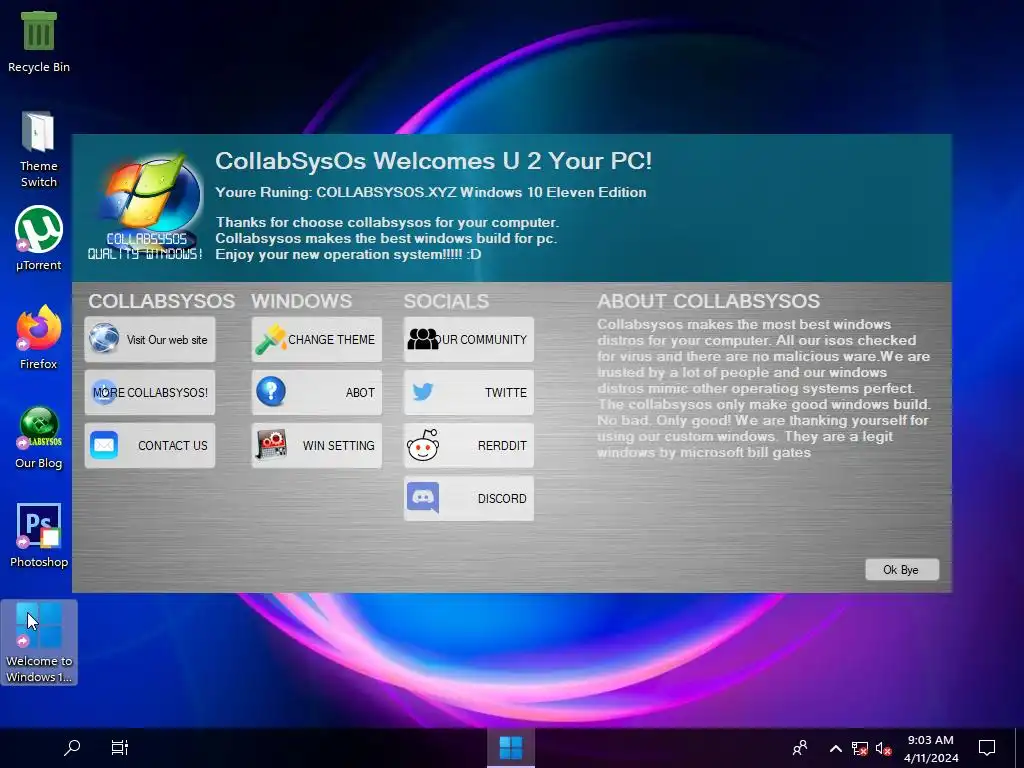Click the Visit Our web site button
The width and height of the screenshot is (1024, 768).
point(150,340)
